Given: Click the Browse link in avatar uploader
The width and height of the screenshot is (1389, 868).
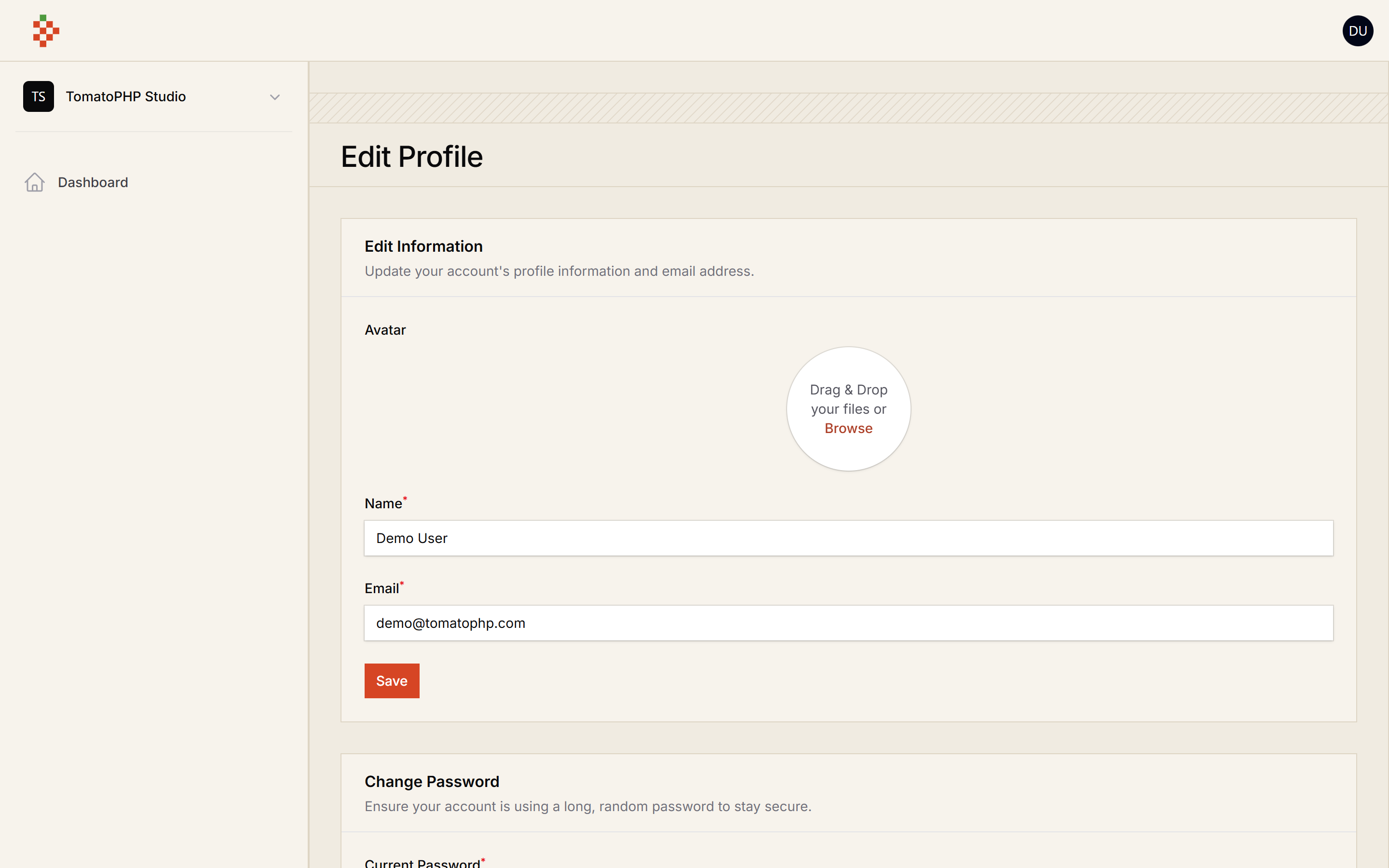Looking at the screenshot, I should [848, 428].
